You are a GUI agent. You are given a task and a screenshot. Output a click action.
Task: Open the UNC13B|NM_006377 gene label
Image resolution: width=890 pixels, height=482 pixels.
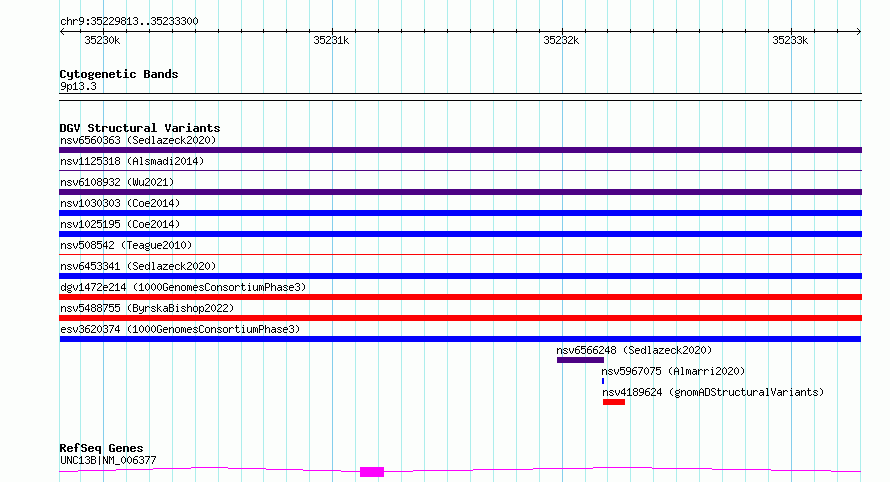(x=108, y=460)
